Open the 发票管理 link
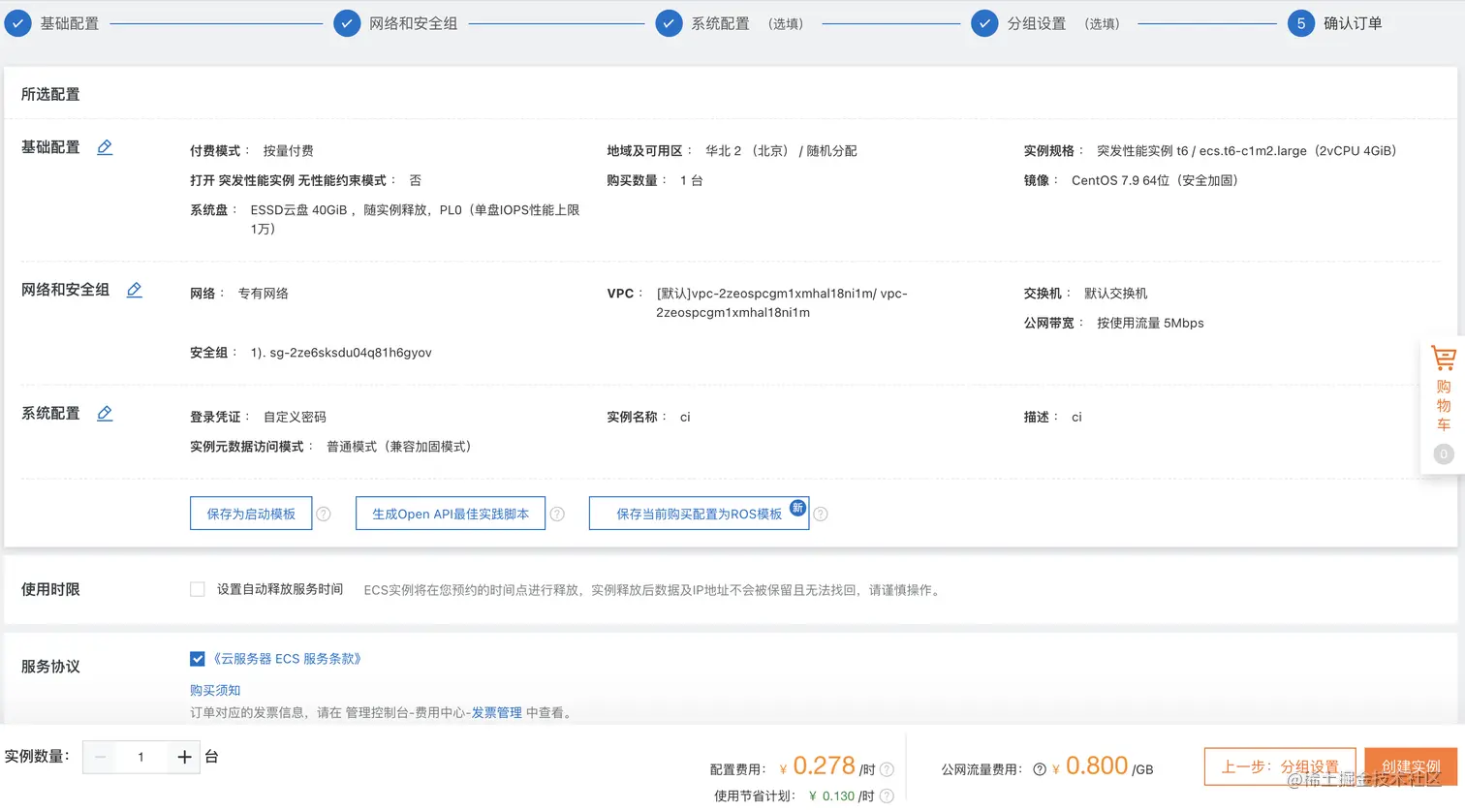Image resolution: width=1465 pixels, height=812 pixels. point(498,712)
